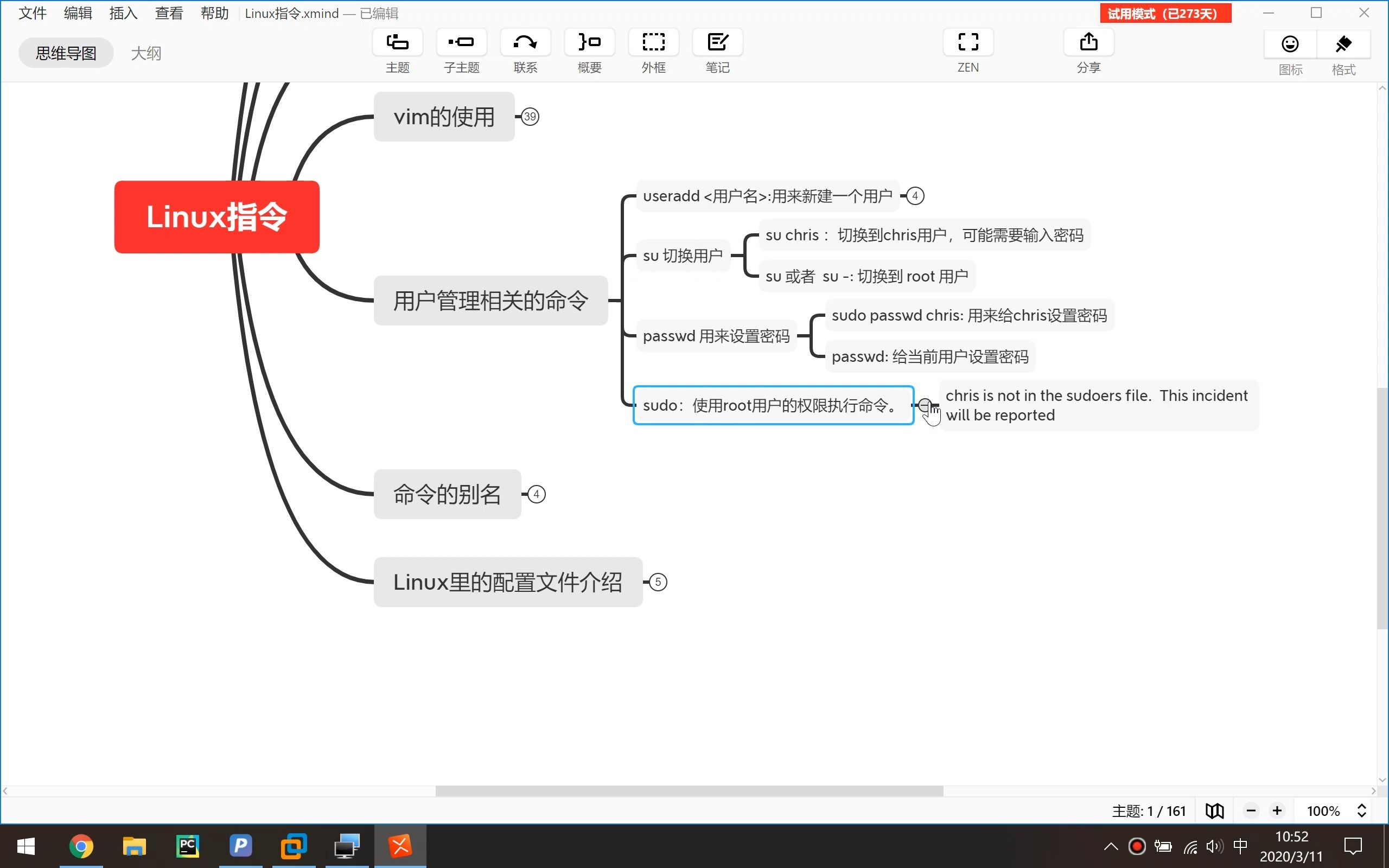Select the 用户管理相关的命令 topic
Viewport: 1389px width, 868px height.
click(490, 300)
